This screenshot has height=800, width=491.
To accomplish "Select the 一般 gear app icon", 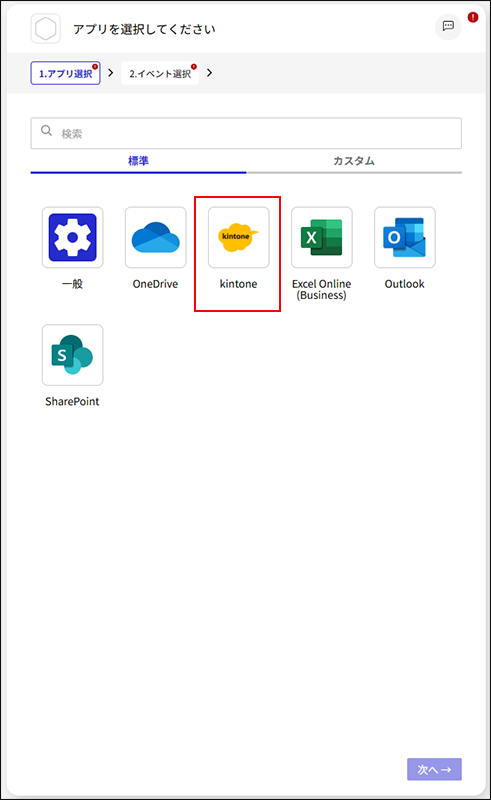I will (x=72, y=237).
